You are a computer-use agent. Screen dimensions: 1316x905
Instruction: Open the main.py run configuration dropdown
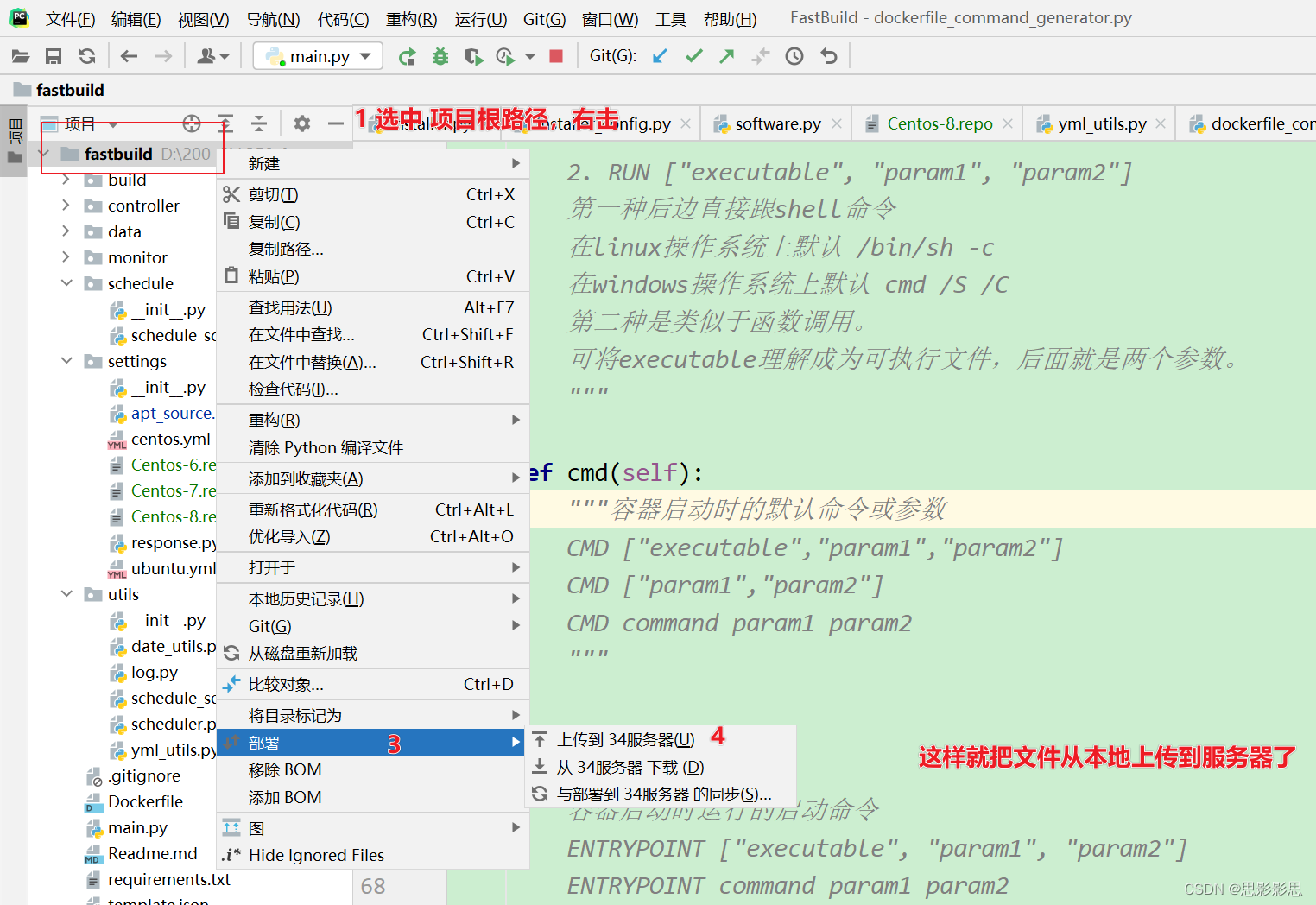318,56
